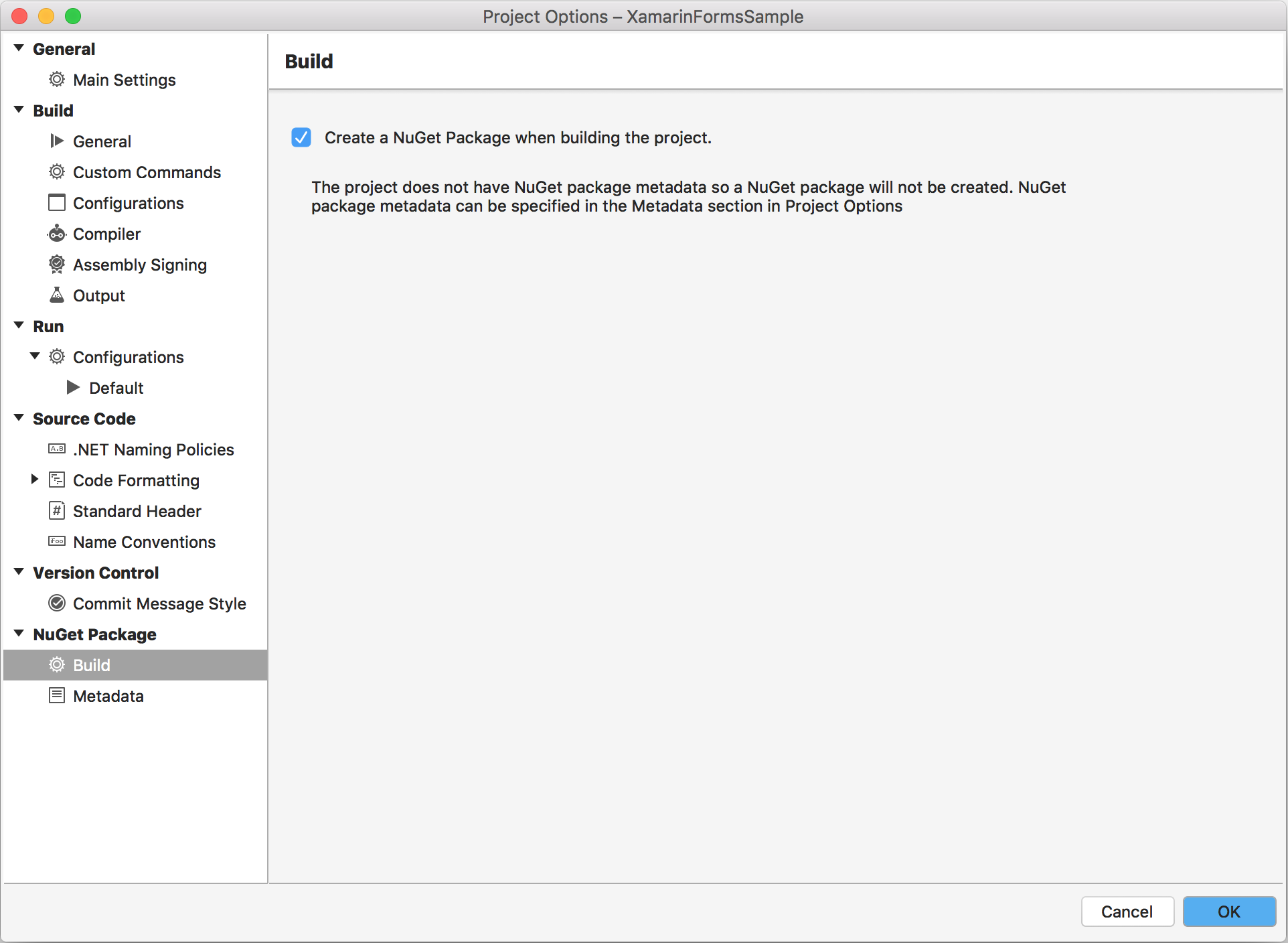This screenshot has height=943, width=1288.
Task: Click the .NET Naming Policies icon
Action: point(57,449)
